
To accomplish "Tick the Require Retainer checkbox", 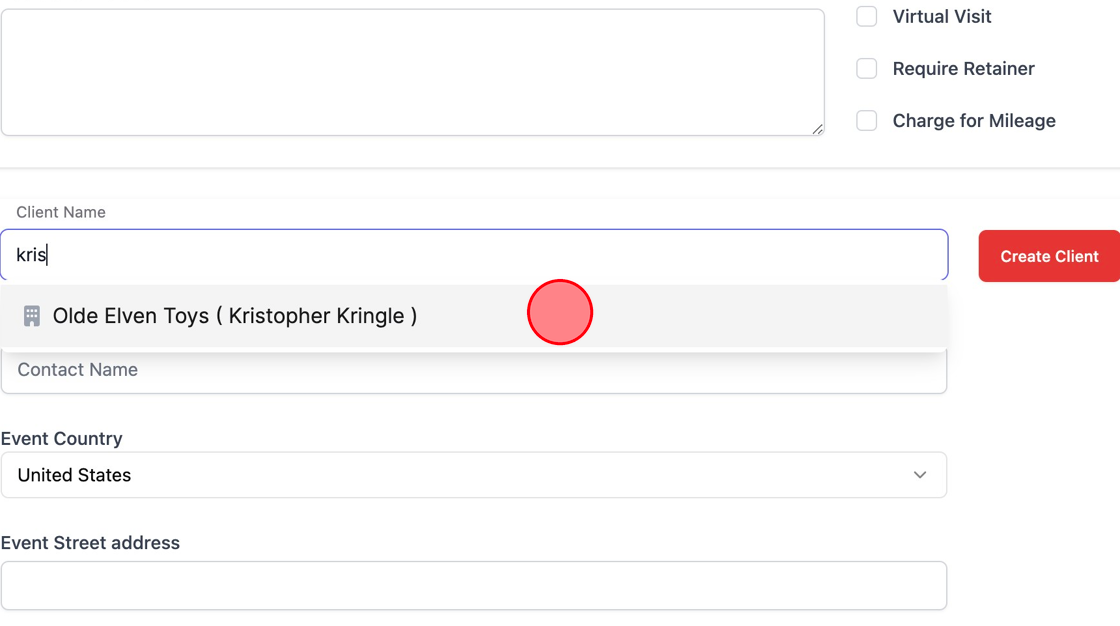I will pos(867,68).
